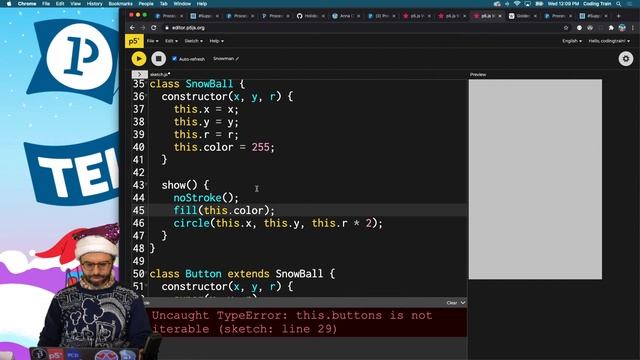Open the p5 editor Edit menu
This screenshot has height=360, width=640.
[171, 41]
